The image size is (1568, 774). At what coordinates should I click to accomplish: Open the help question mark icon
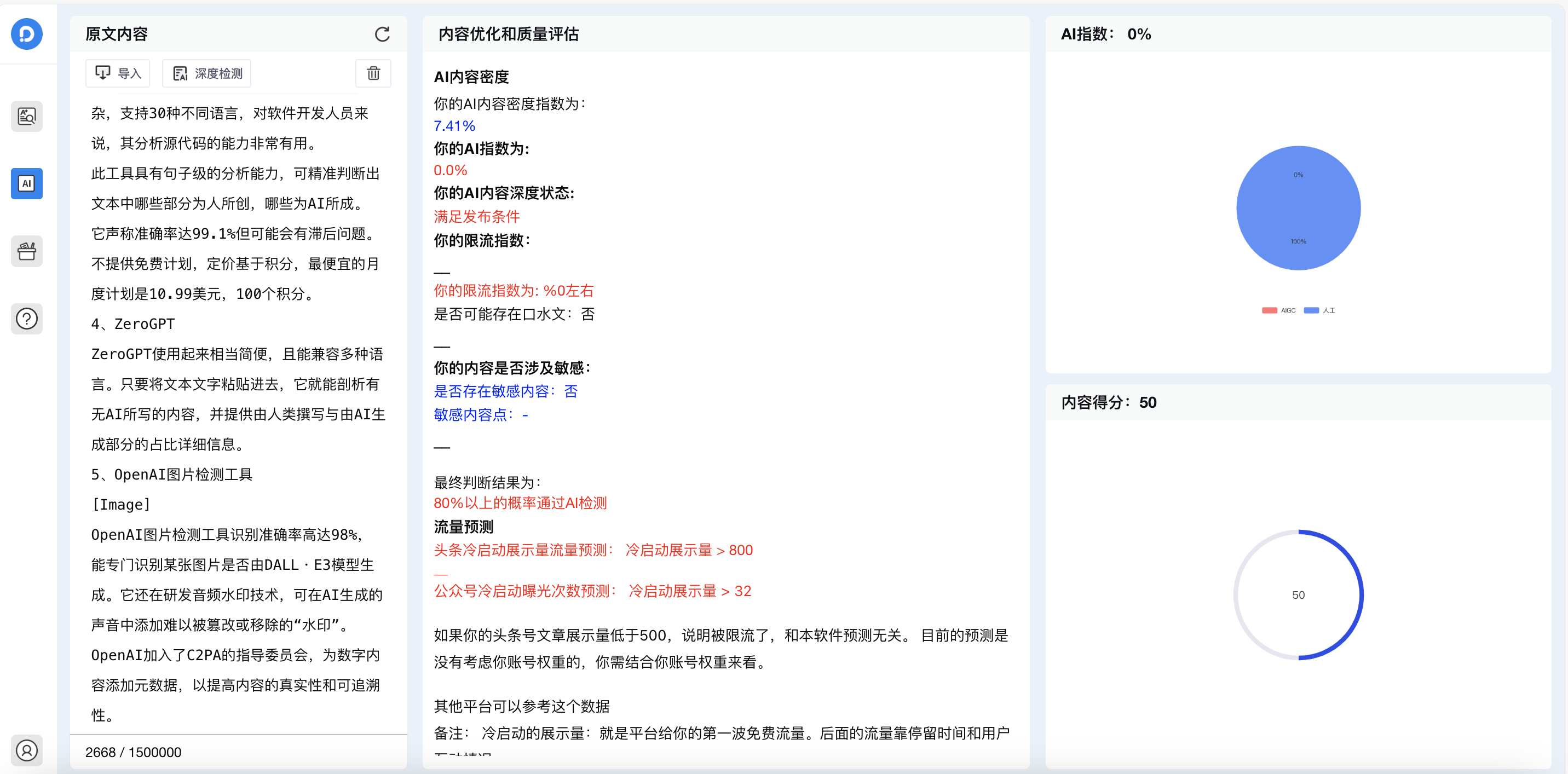(27, 318)
